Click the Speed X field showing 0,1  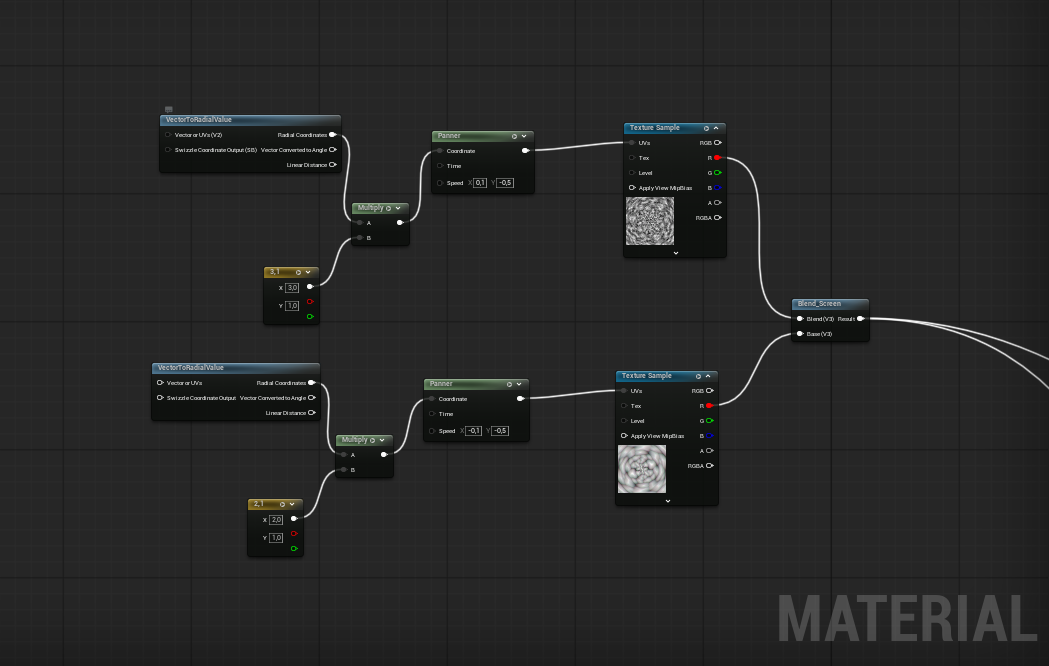pyautogui.click(x=480, y=183)
